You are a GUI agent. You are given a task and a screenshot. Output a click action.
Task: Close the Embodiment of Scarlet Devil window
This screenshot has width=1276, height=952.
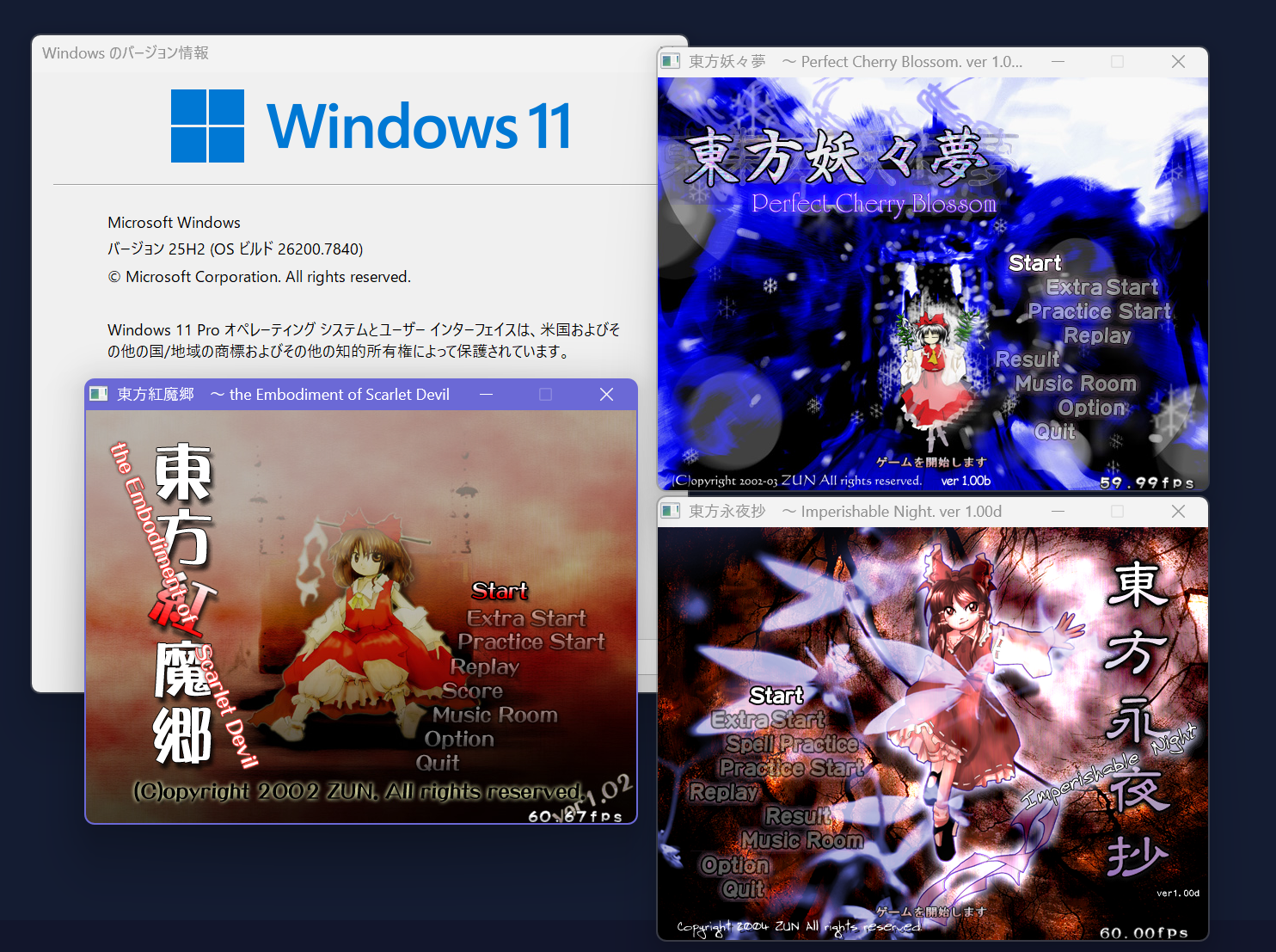[x=606, y=395]
